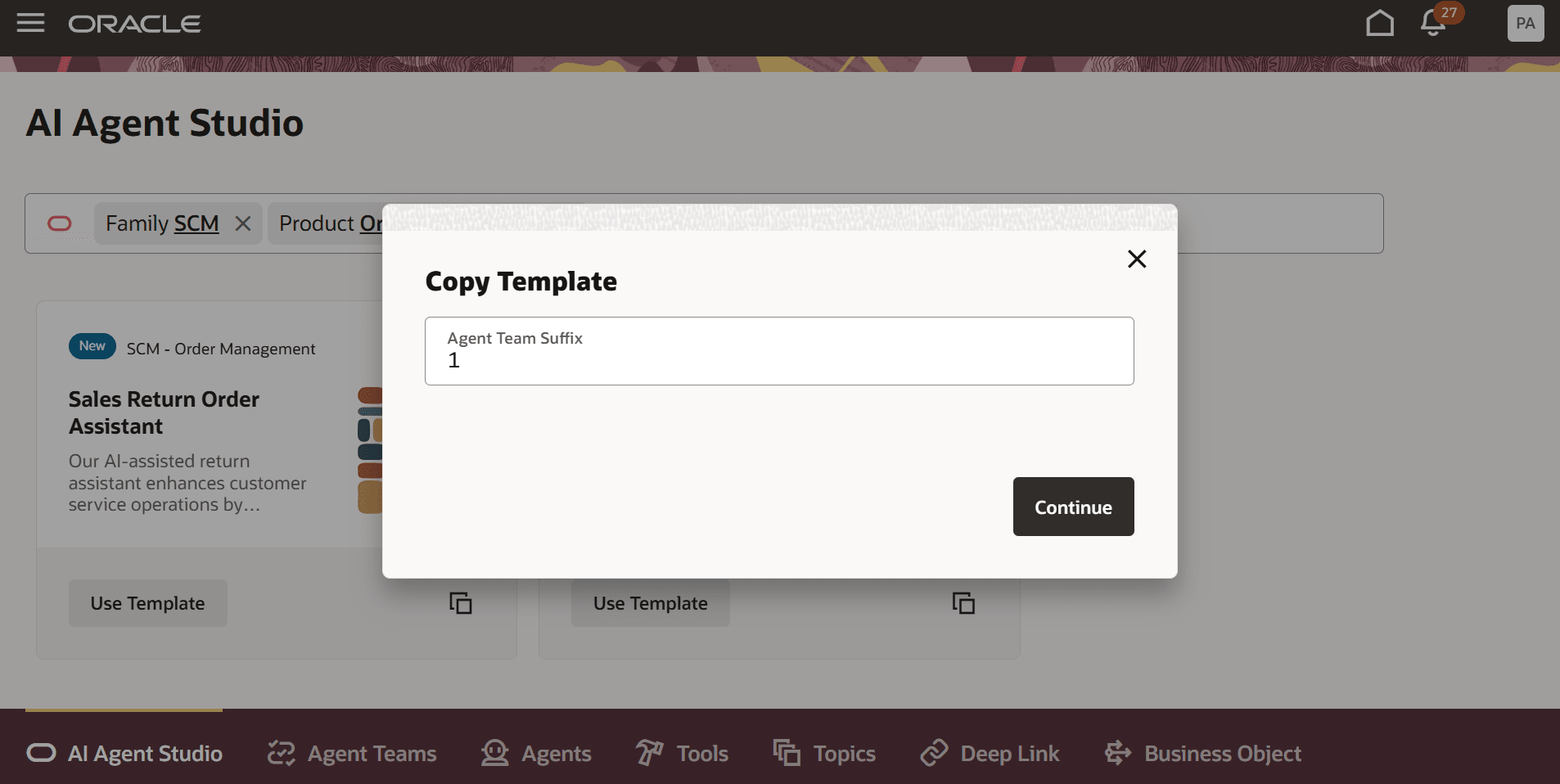Select the Agent Teams icon in bottom bar
The height and width of the screenshot is (784, 1560).
(279, 753)
